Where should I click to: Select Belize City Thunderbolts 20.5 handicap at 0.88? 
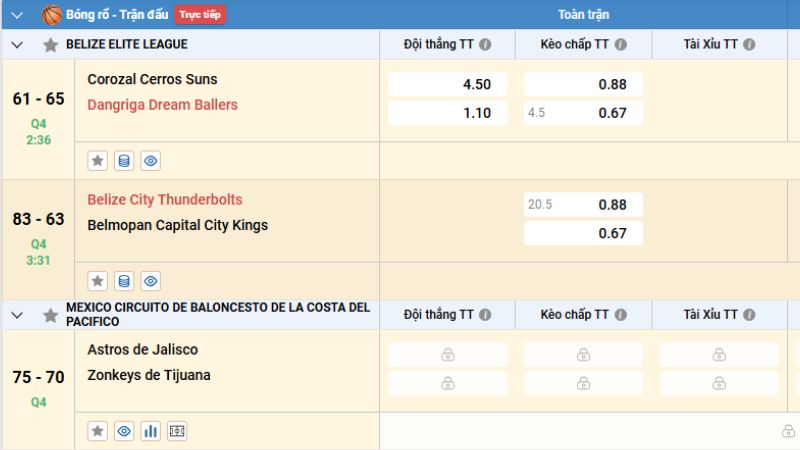pyautogui.click(x=583, y=205)
